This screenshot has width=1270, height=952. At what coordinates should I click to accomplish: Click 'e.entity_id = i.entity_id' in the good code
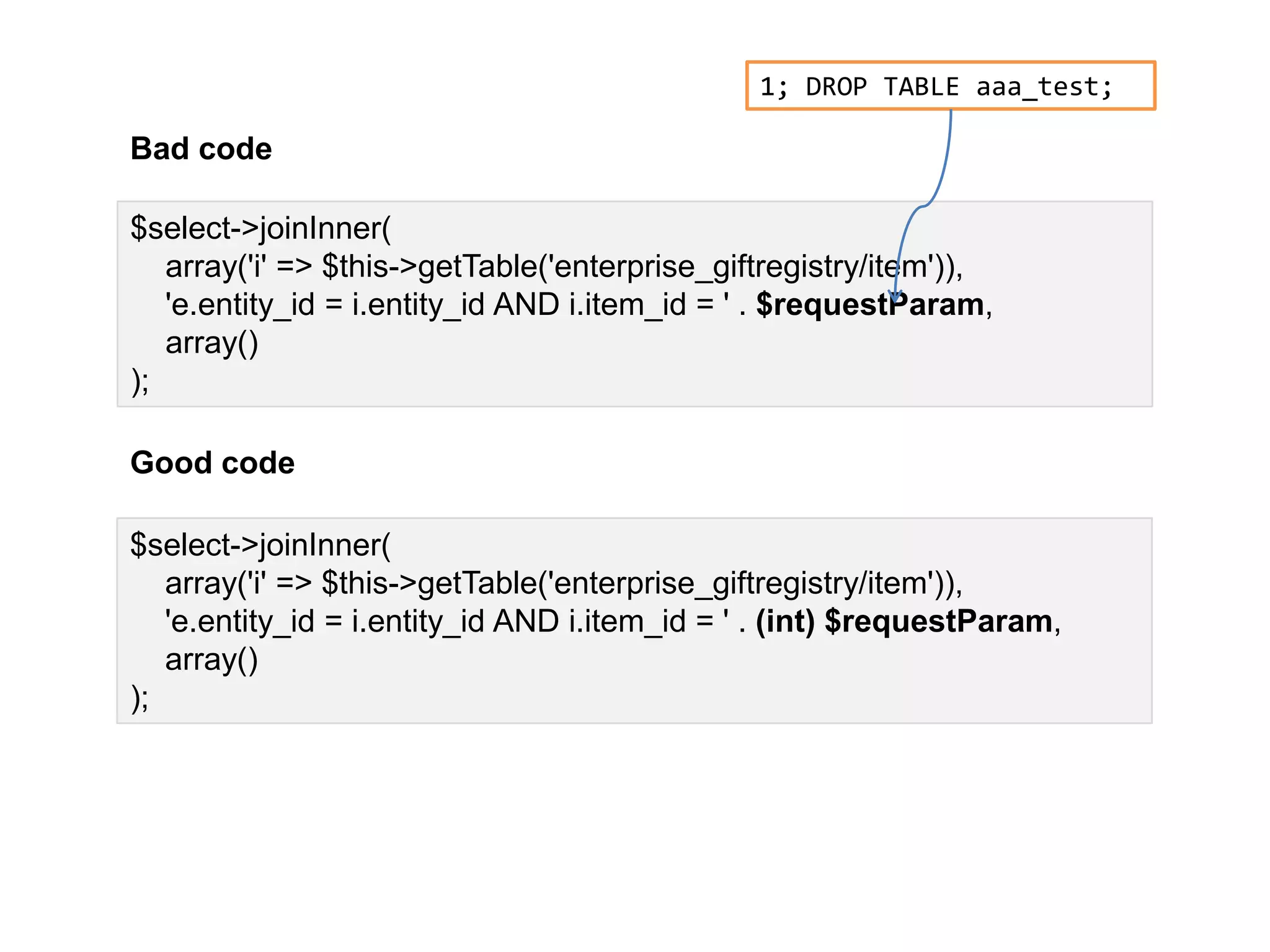coord(327,622)
